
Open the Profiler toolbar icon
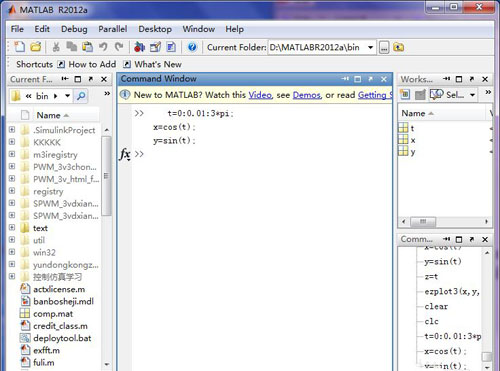pyautogui.click(x=171, y=47)
